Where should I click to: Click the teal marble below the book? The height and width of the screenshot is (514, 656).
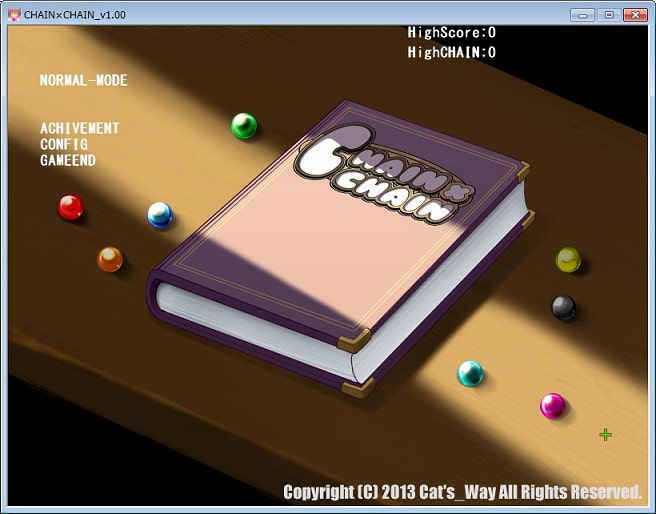[470, 373]
